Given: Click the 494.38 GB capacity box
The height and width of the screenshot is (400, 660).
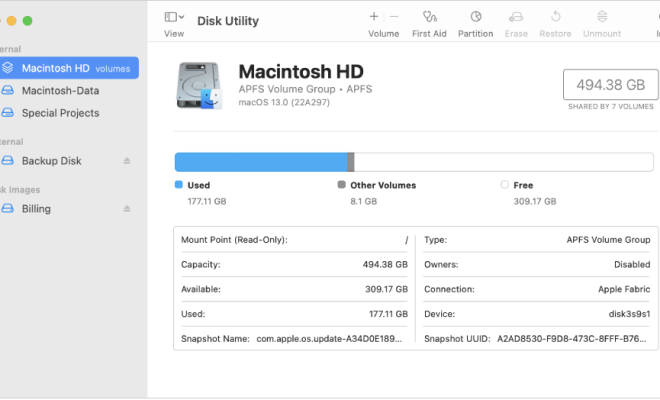Looking at the screenshot, I should 610,85.
